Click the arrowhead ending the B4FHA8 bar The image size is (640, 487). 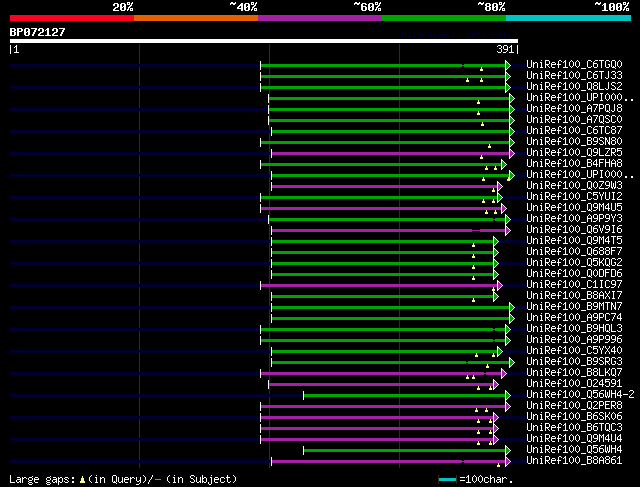point(504,165)
